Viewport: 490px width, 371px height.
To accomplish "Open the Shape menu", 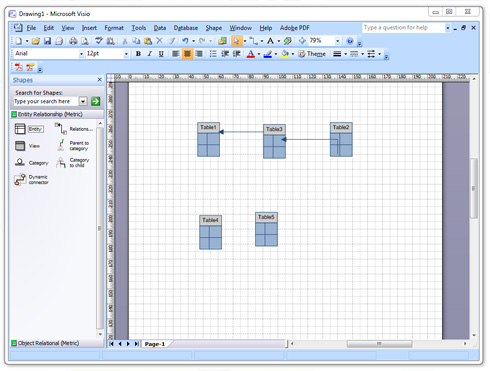I will pos(214,28).
